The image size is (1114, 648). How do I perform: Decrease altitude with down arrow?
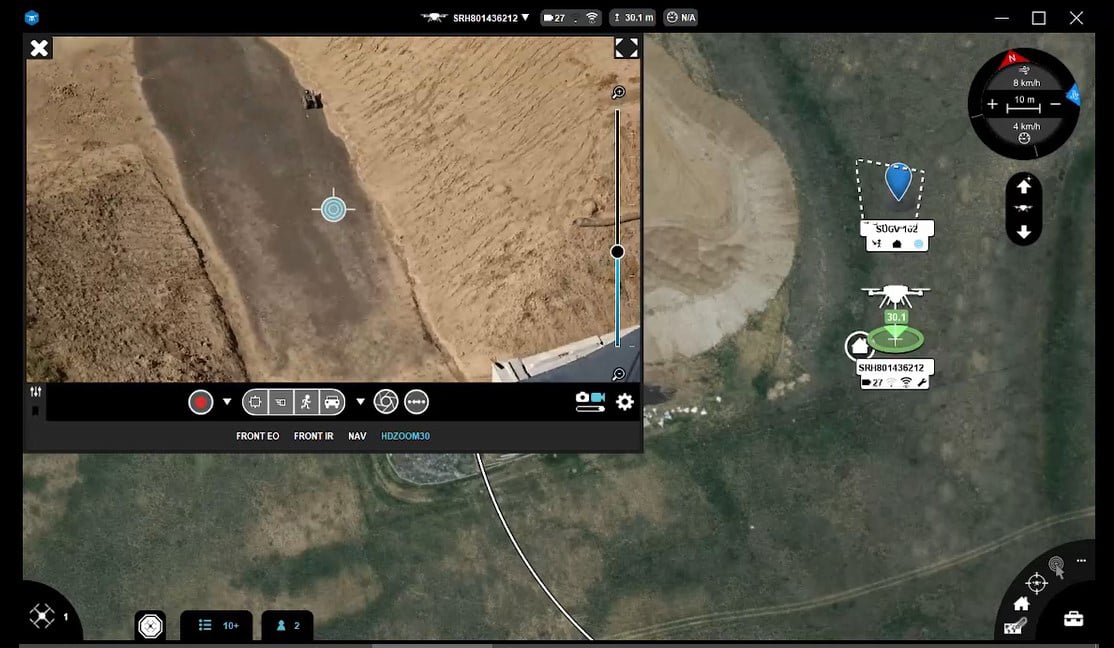coord(1024,232)
